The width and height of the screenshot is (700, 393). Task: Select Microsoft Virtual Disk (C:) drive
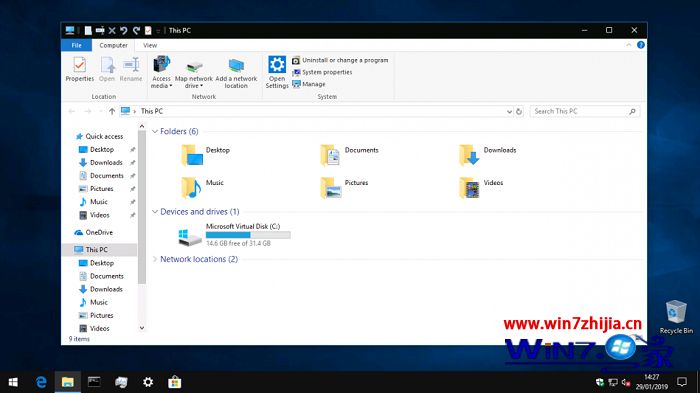click(x=234, y=235)
